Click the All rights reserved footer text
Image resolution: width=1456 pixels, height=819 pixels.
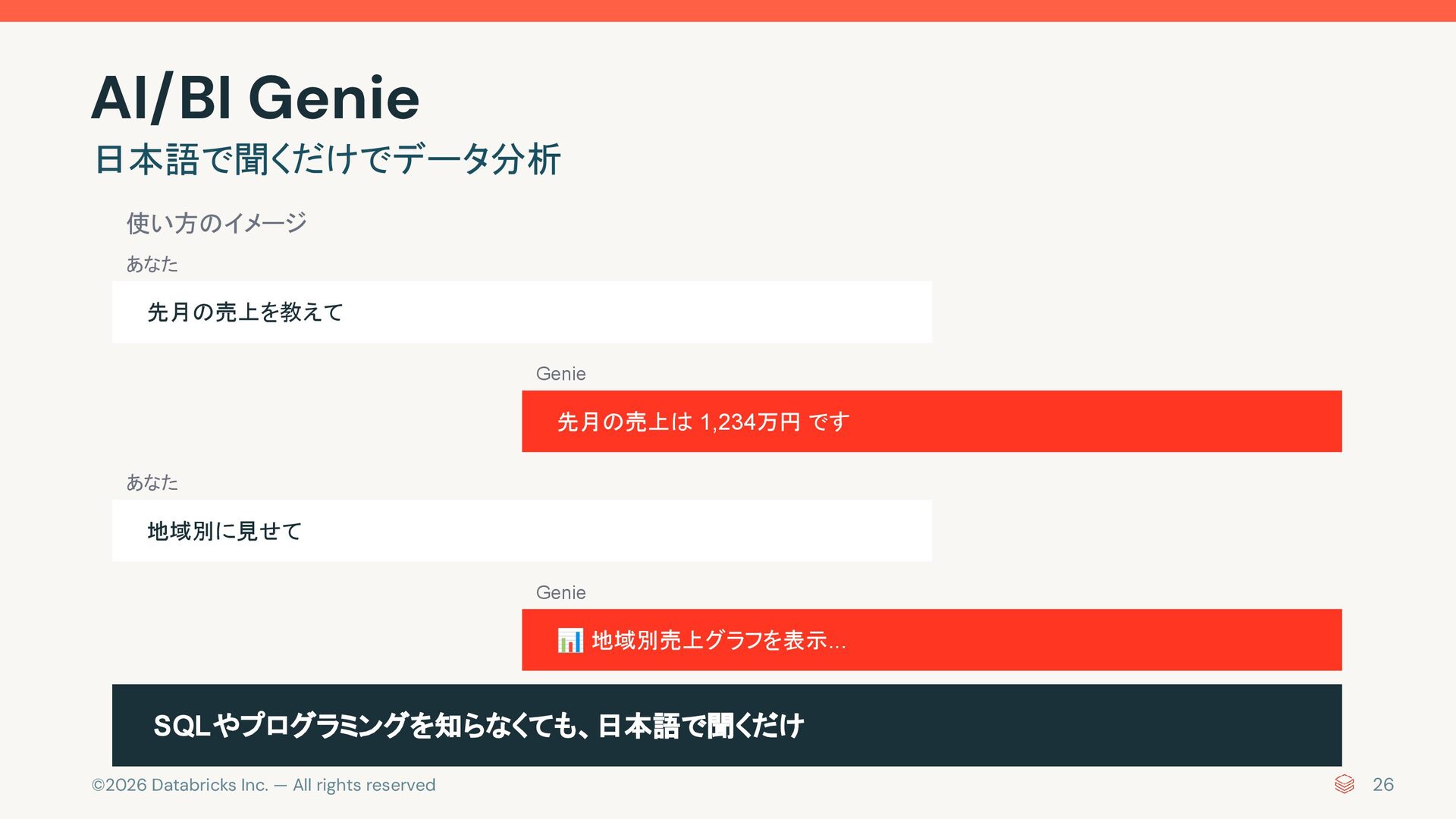tap(364, 785)
